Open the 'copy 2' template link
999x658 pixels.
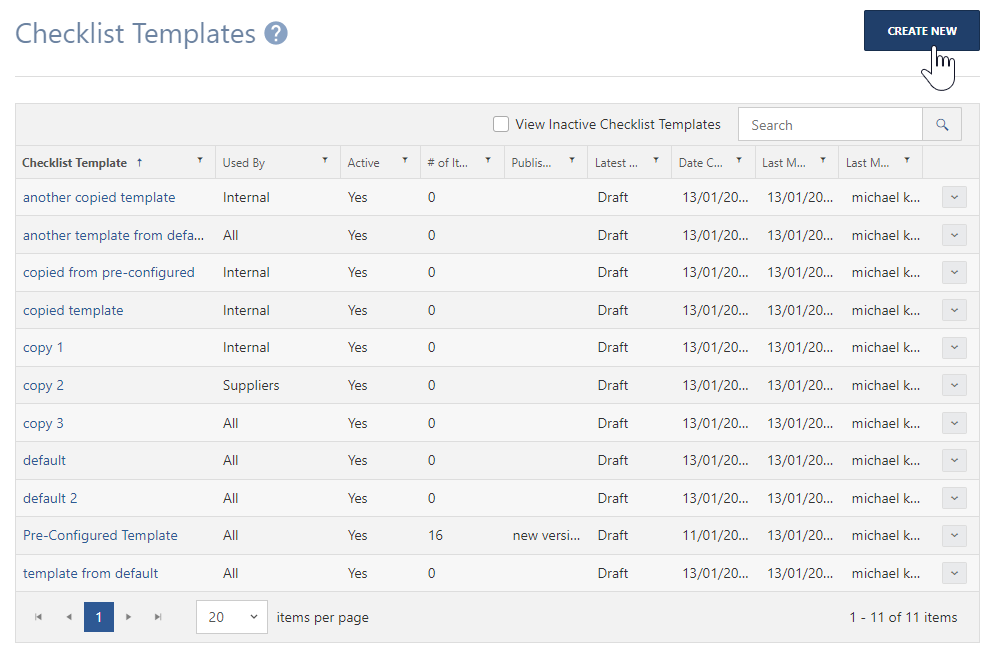point(43,385)
